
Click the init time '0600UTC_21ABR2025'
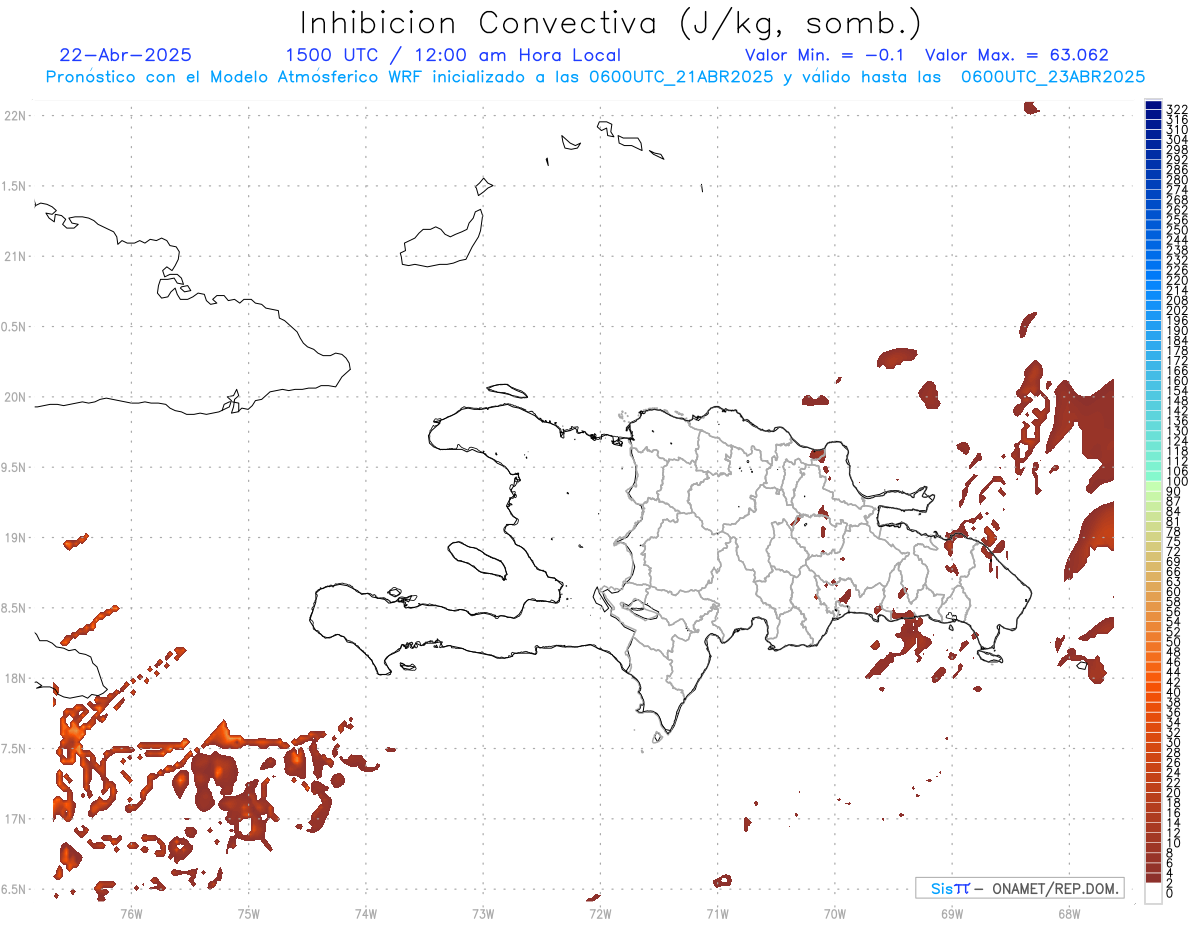[x=677, y=77]
